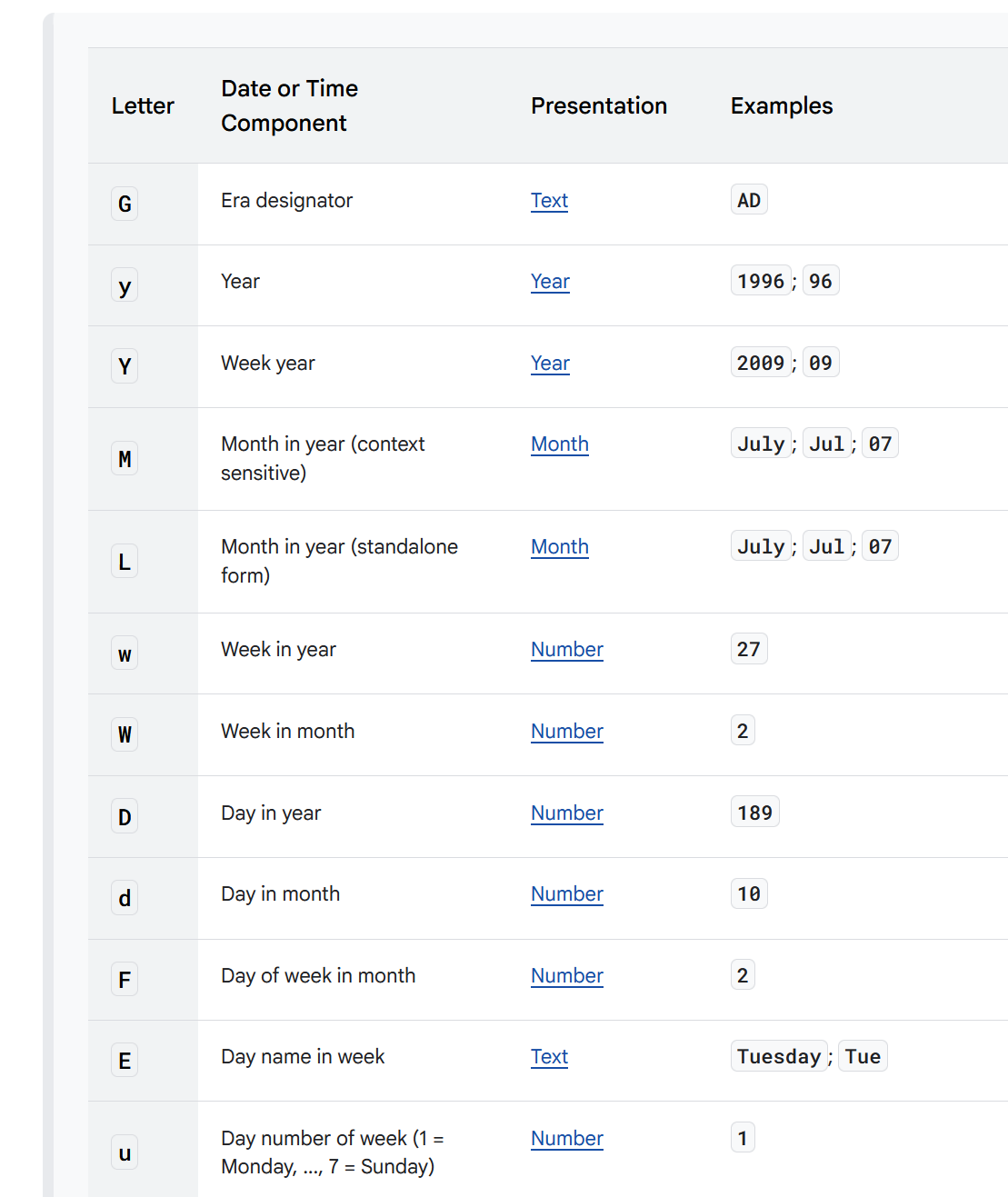Click the Month link for context sensitive month

(x=559, y=444)
